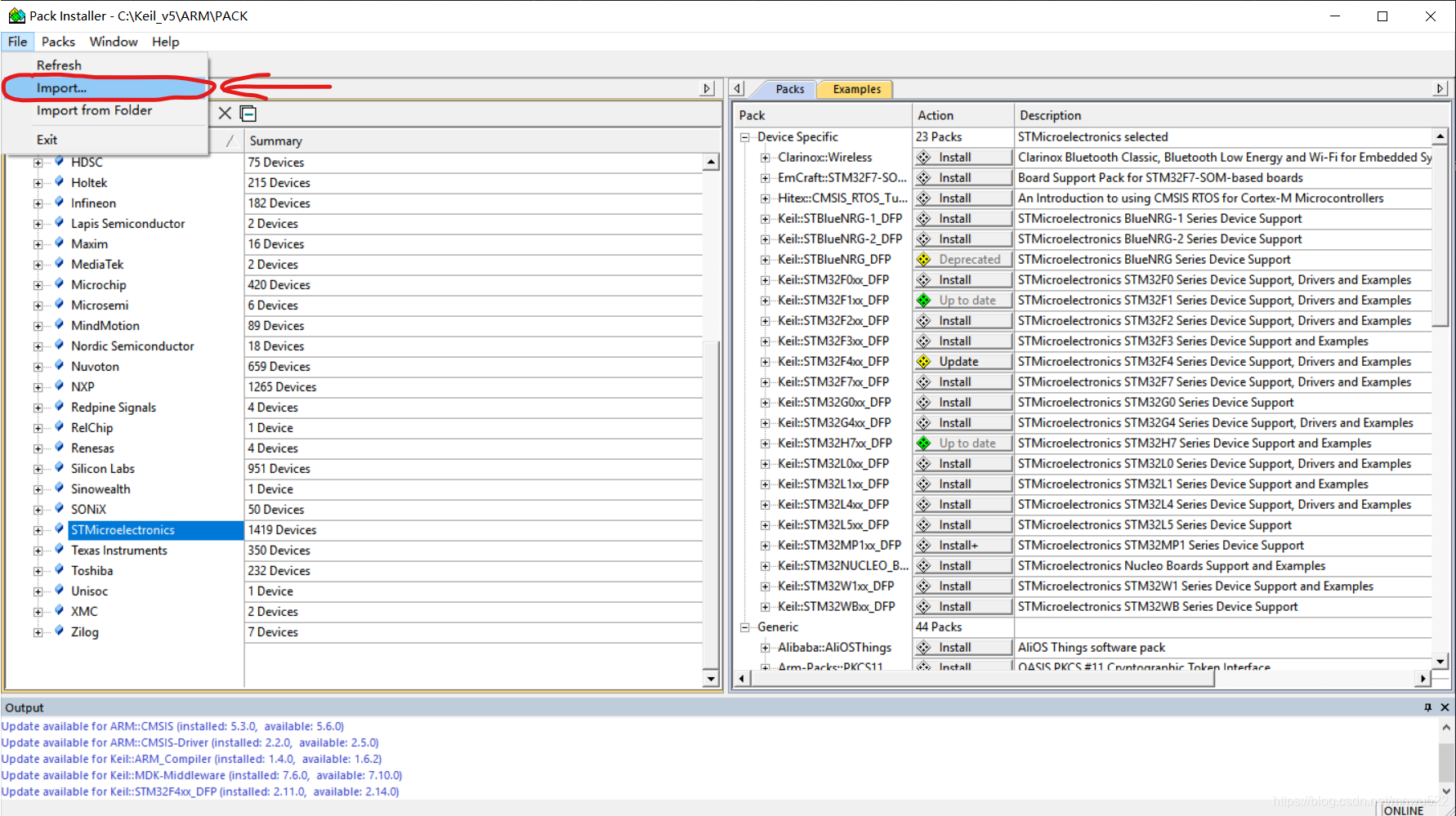Select the Keil::STM32NUCLEO_B pack row
1456x816 pixels.
(843, 566)
